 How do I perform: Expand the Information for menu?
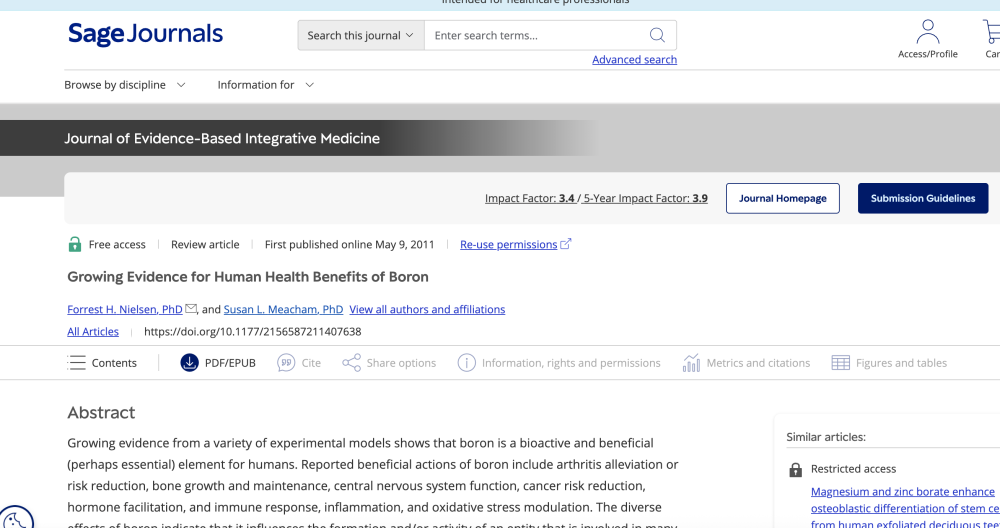tap(265, 85)
